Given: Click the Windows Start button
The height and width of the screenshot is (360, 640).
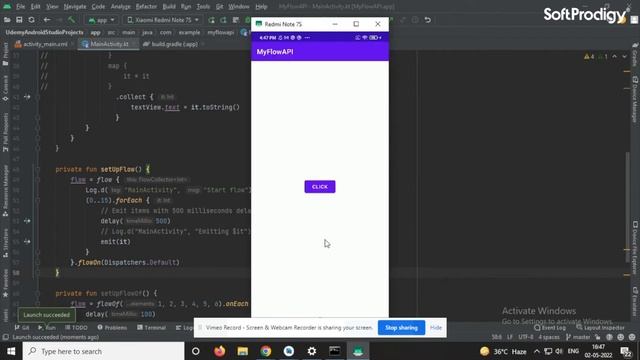Looking at the screenshot, I should [11, 351].
